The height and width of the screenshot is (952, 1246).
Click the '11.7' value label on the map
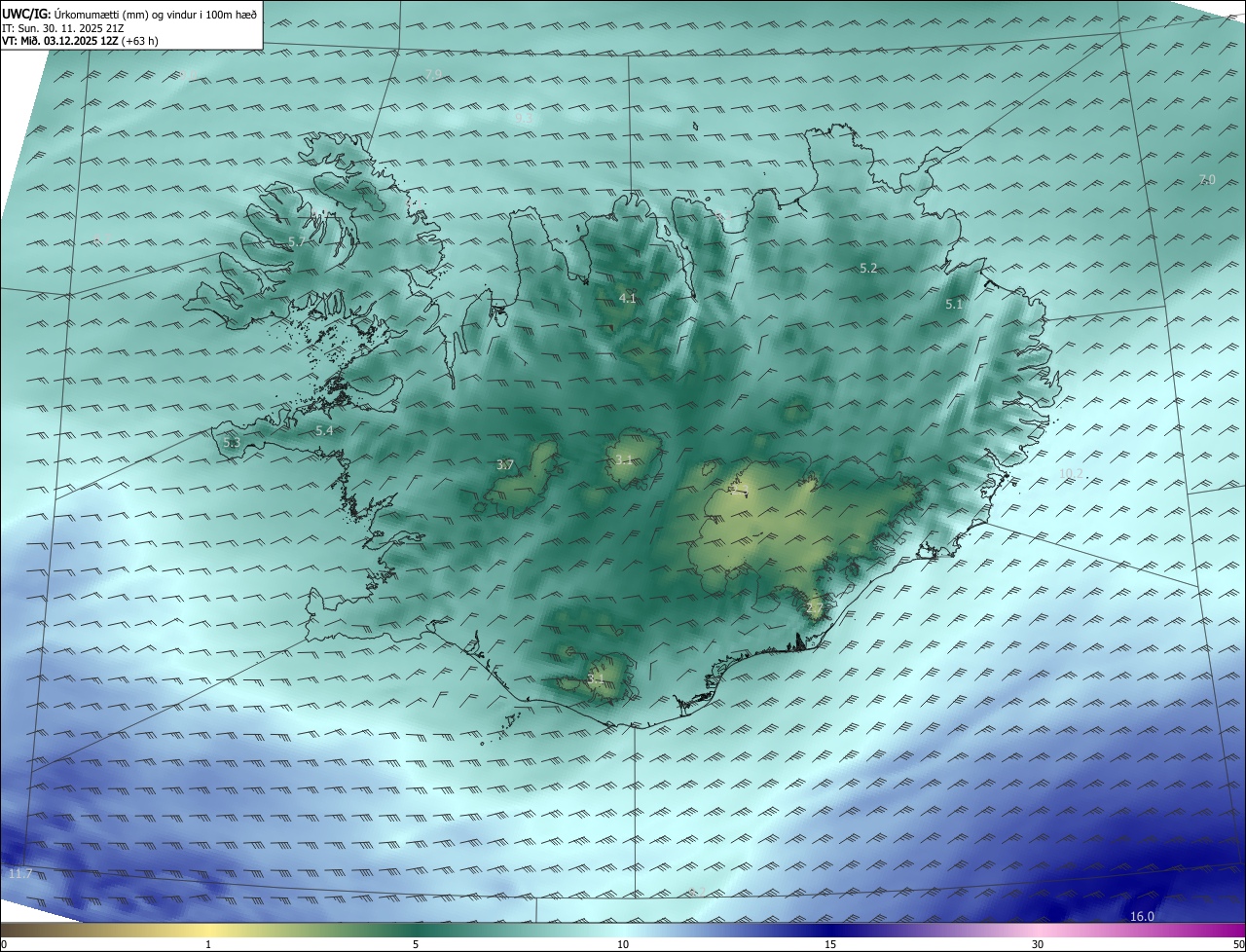pos(19,874)
